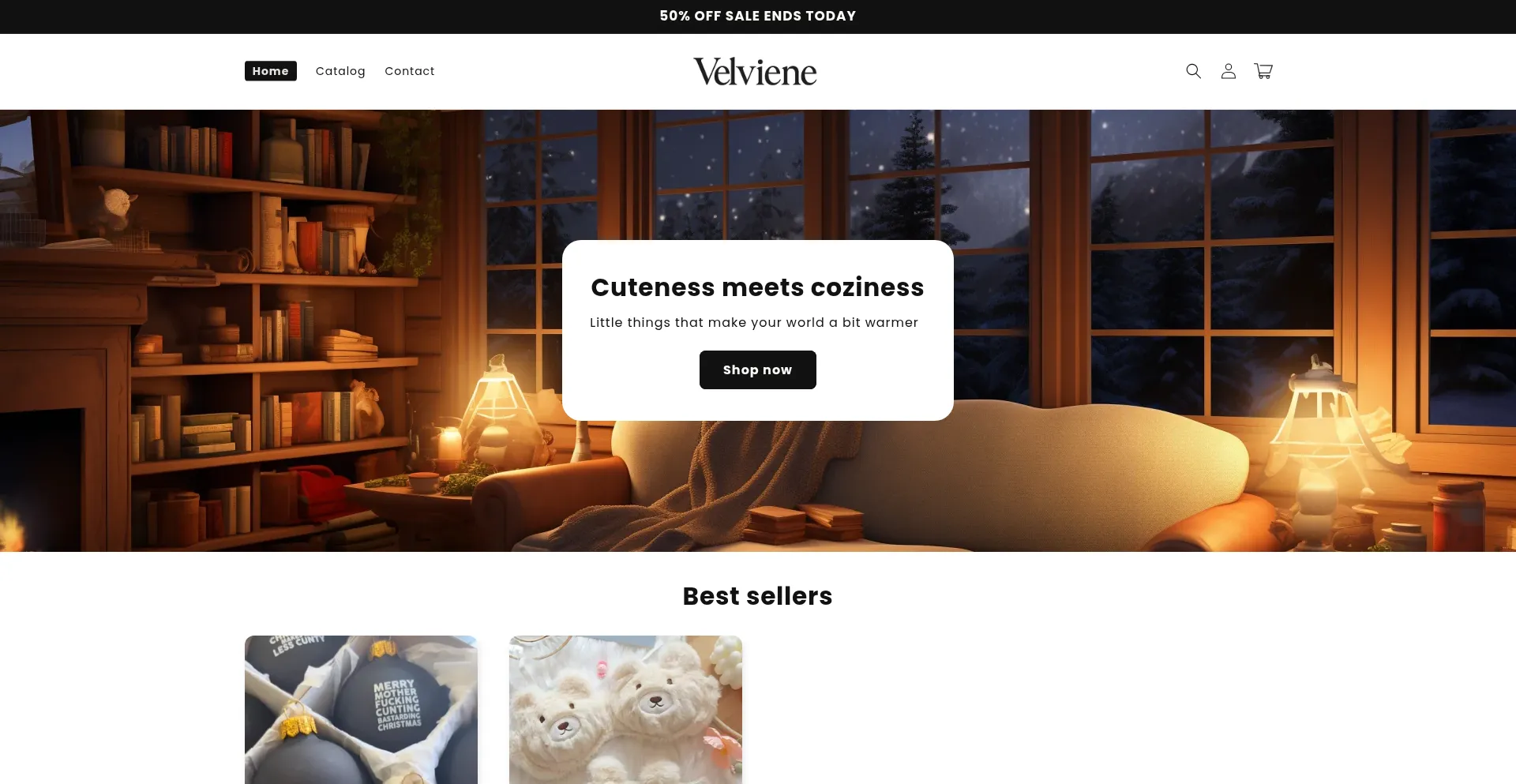Click the 'Little things' tagline text
The image size is (1516, 784).
click(x=754, y=322)
